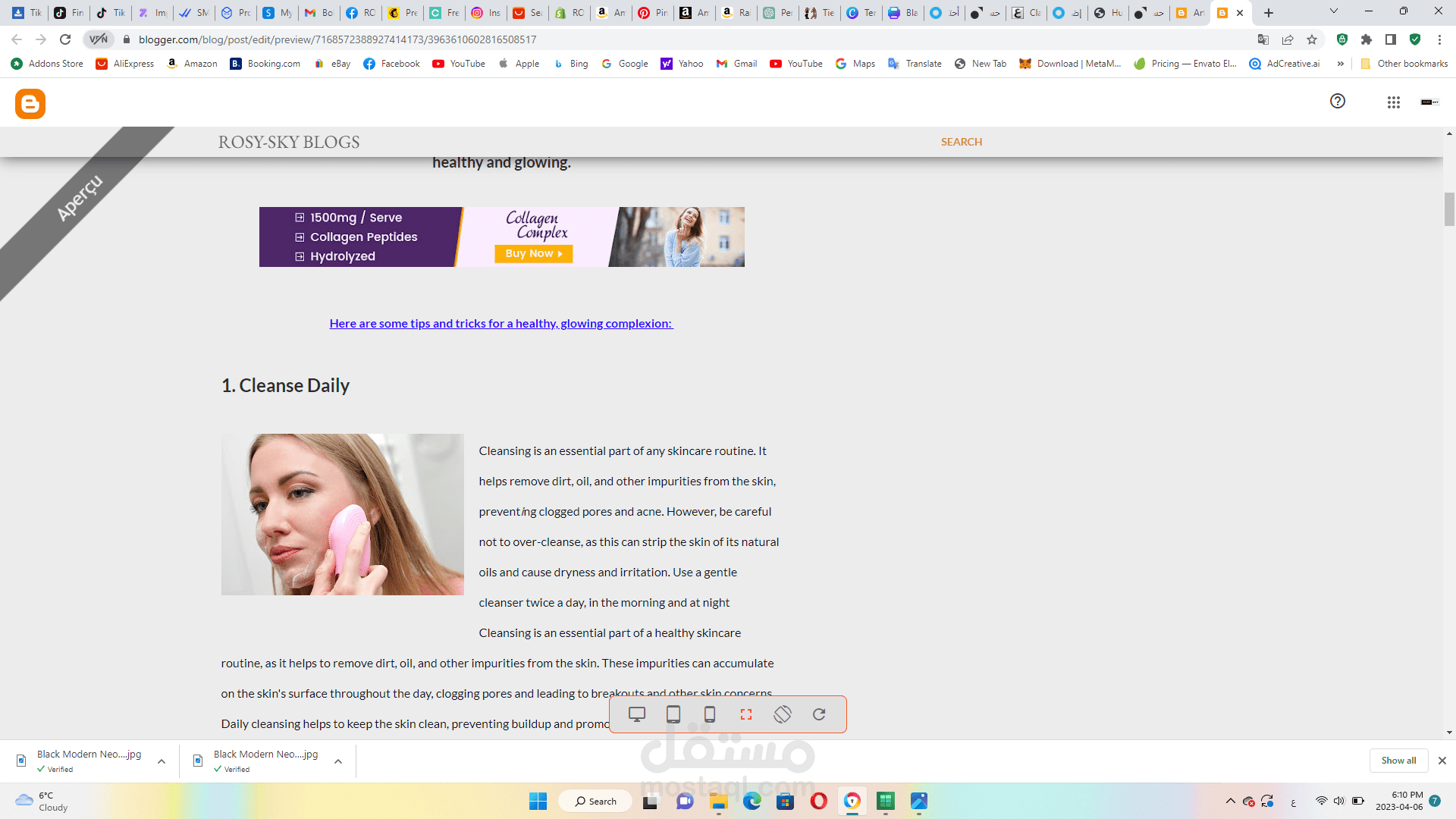Open the AliExpress bookmark
The height and width of the screenshot is (819, 1456).
click(125, 64)
